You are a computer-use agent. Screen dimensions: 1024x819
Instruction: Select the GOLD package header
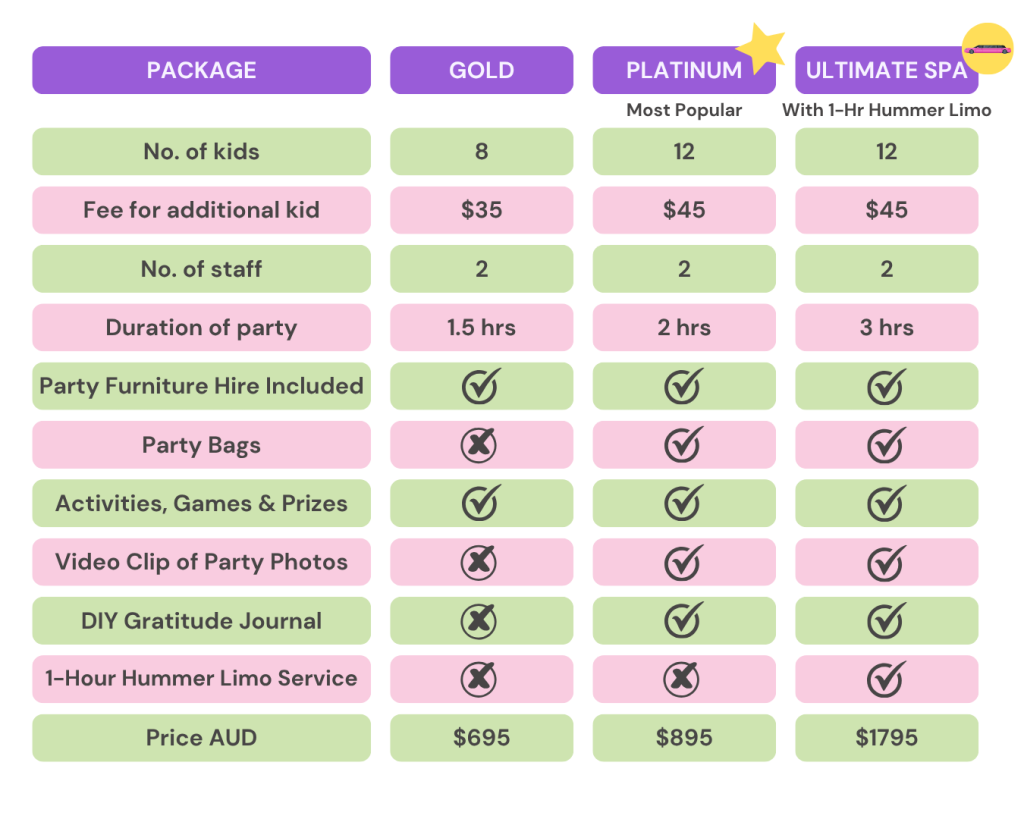(x=481, y=71)
